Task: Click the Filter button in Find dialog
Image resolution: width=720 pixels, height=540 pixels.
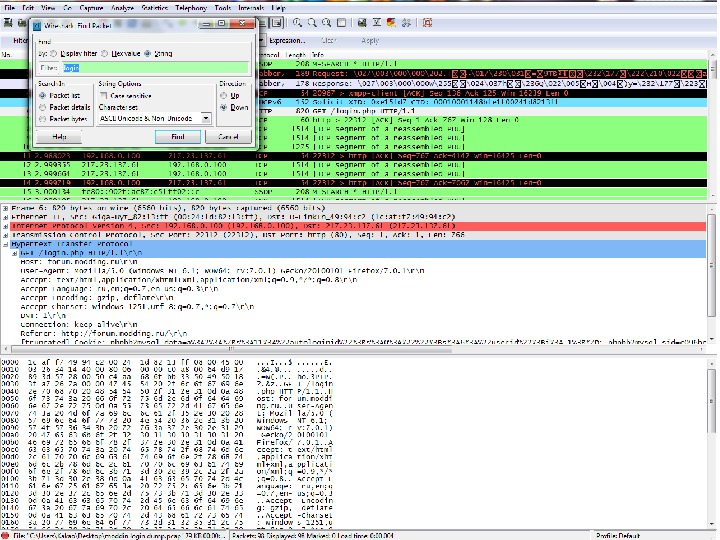Action: point(49,68)
